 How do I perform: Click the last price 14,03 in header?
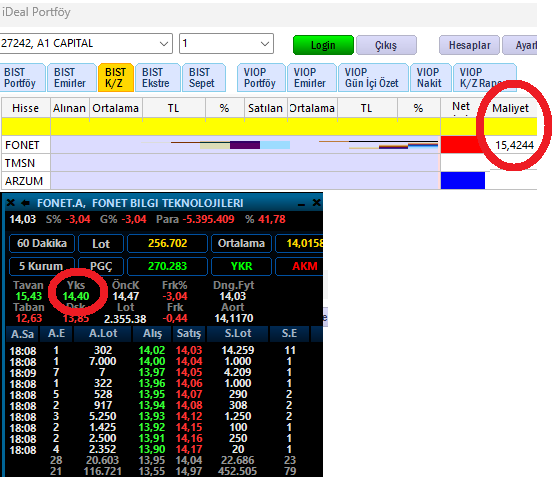pos(23,219)
